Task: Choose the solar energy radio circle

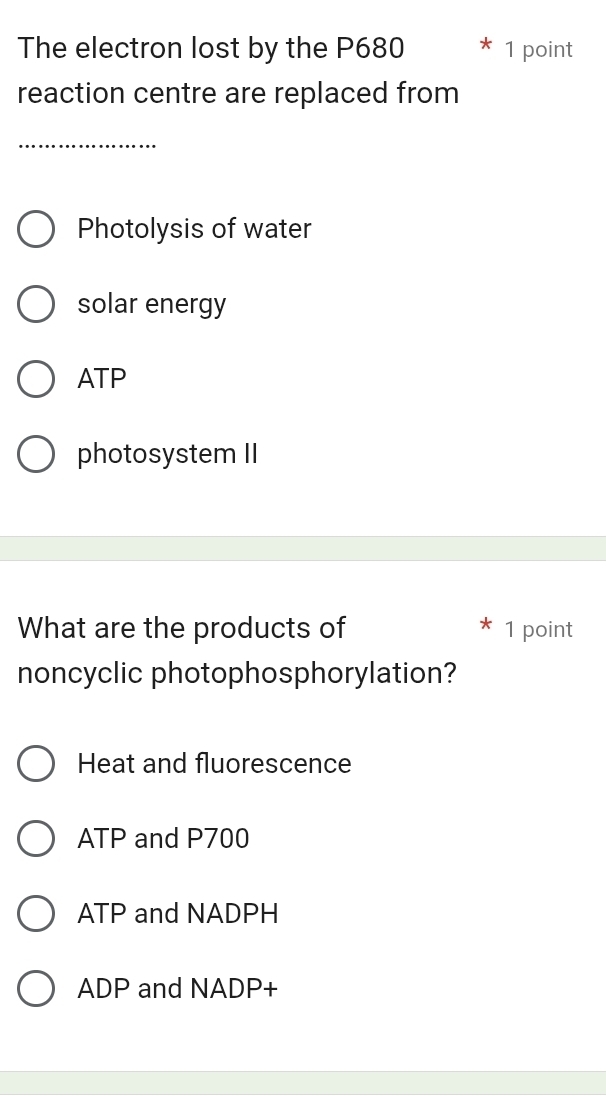Action: point(36,304)
